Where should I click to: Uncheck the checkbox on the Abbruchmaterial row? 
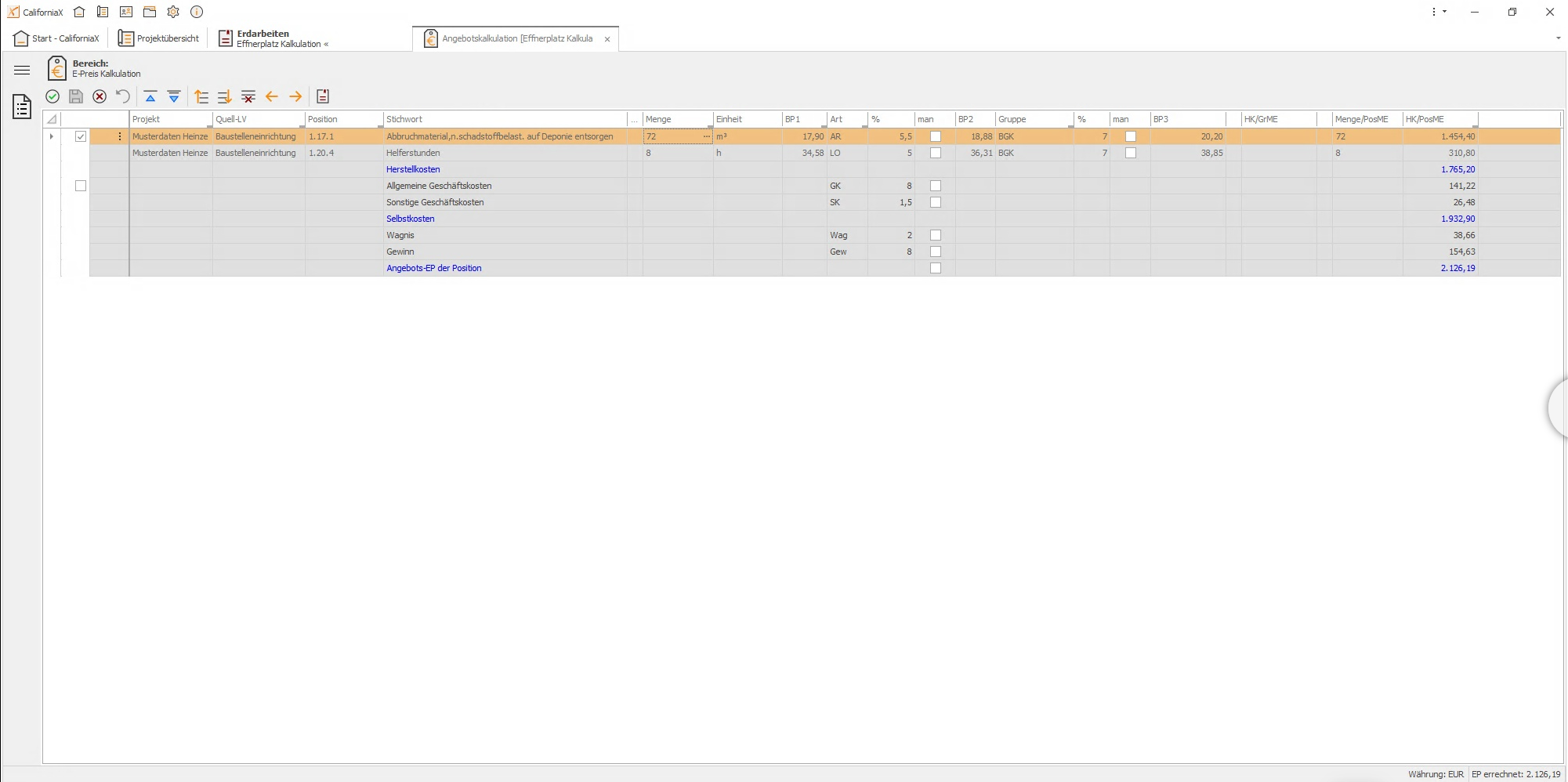coord(81,136)
